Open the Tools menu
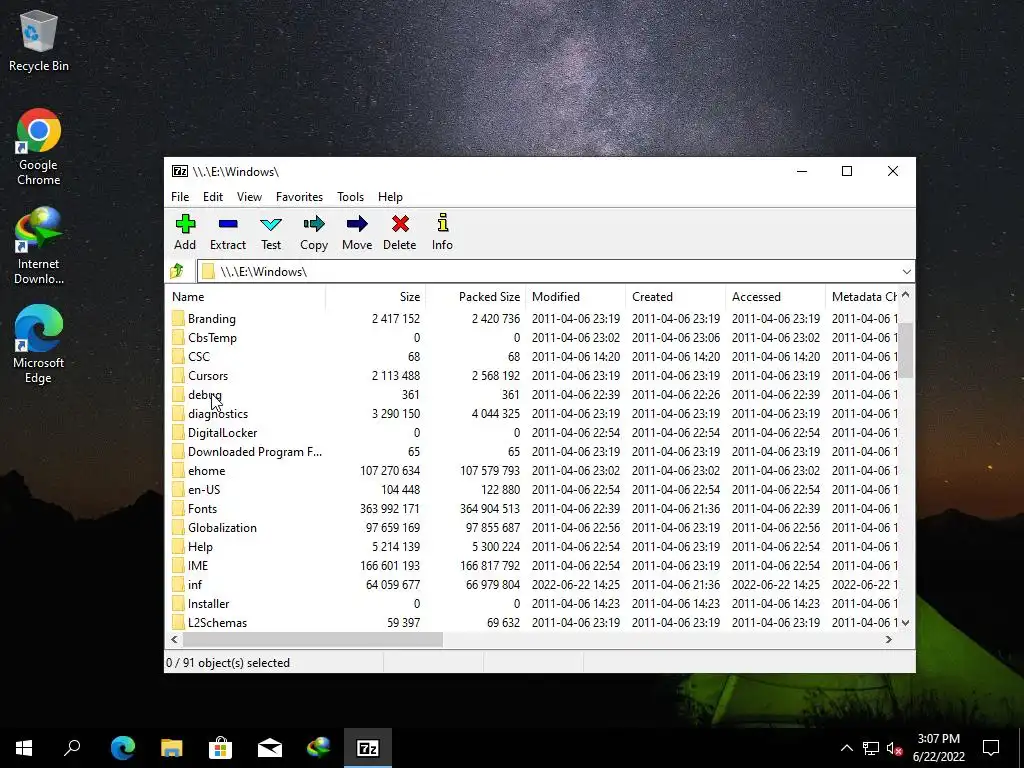 point(350,197)
